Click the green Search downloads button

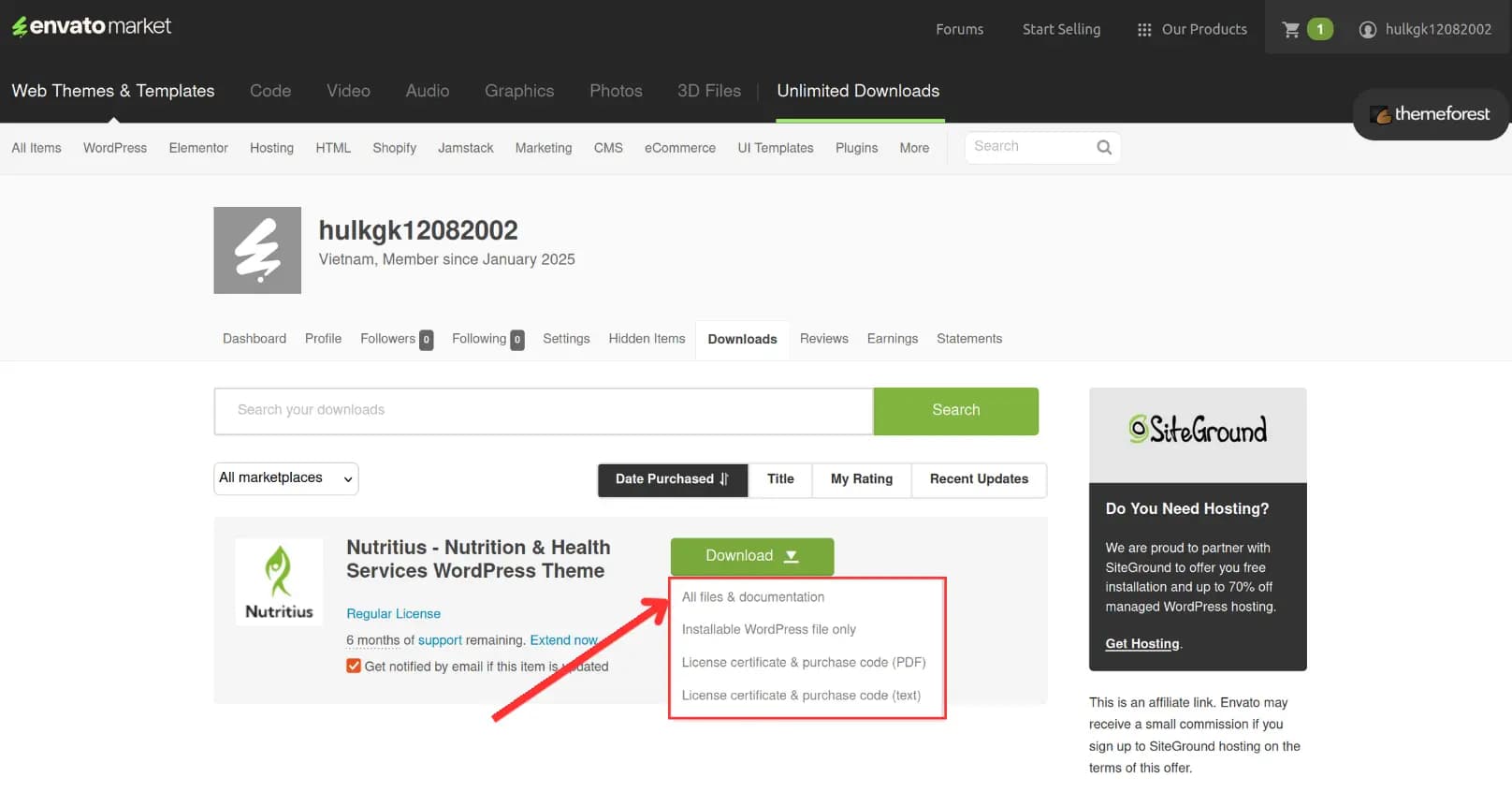click(956, 411)
